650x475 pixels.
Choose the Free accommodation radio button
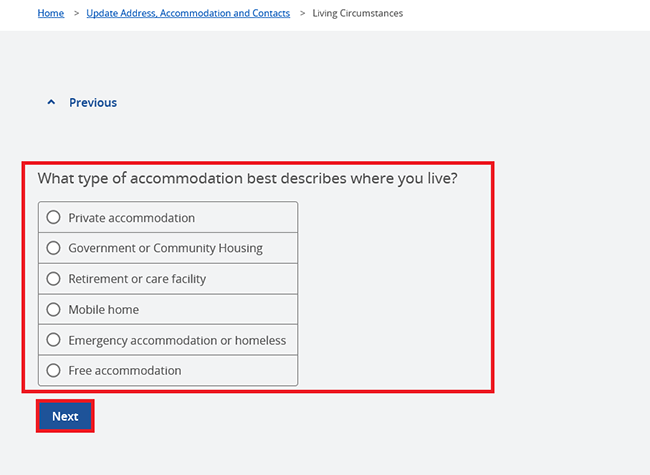click(x=54, y=371)
